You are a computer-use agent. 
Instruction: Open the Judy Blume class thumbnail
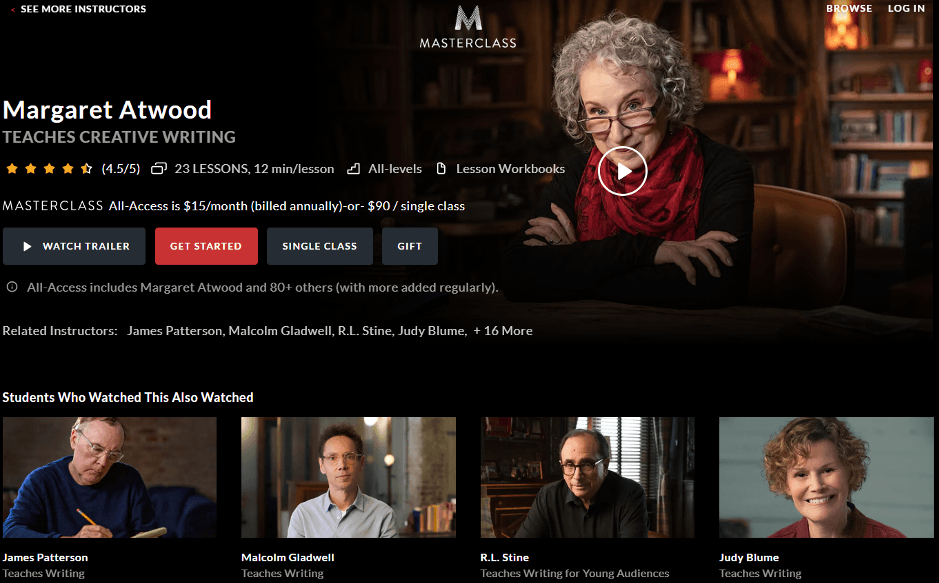pyautogui.click(x=826, y=478)
